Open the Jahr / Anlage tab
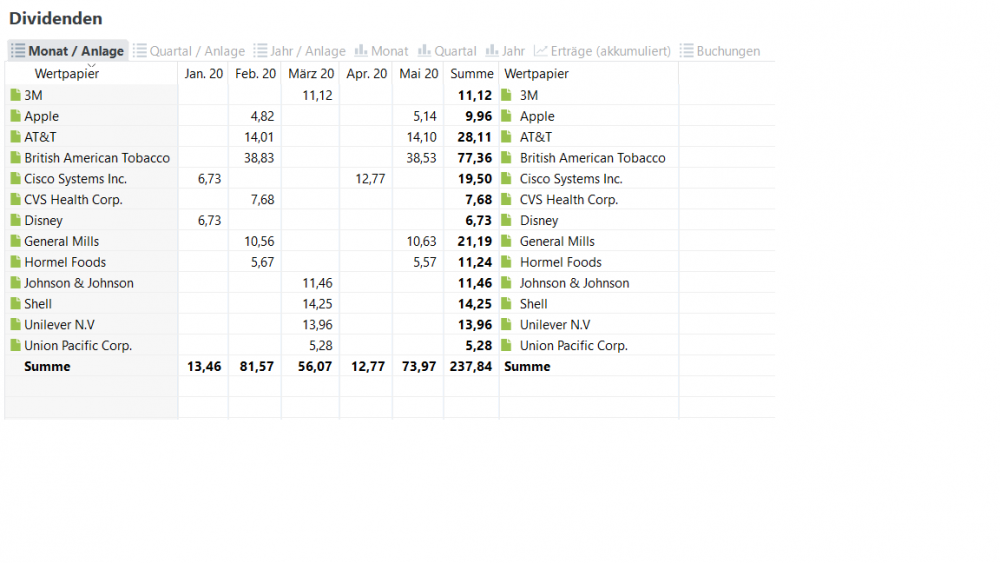 point(300,51)
